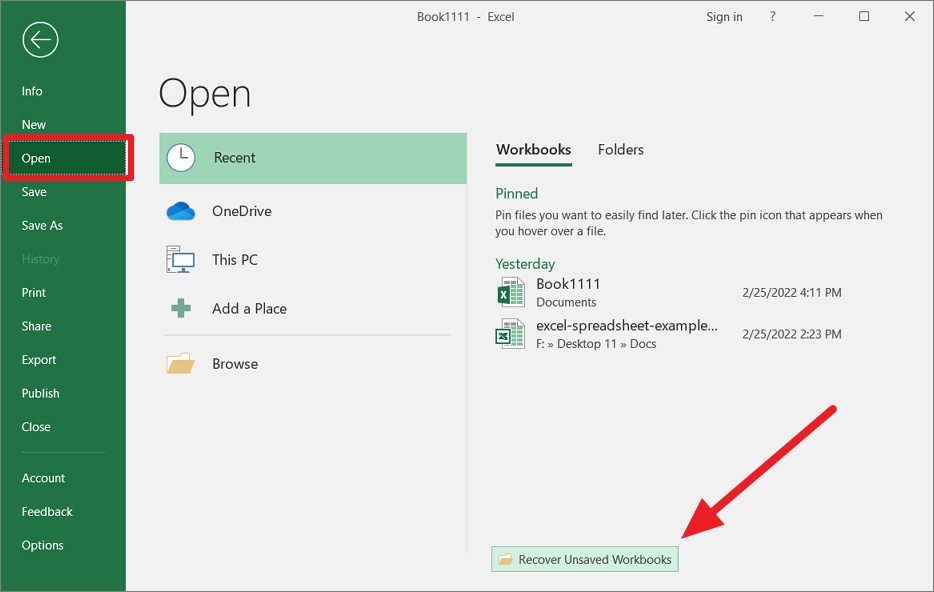Choose Save As in the sidebar
Viewport: 934px width, 592px height.
click(x=42, y=225)
